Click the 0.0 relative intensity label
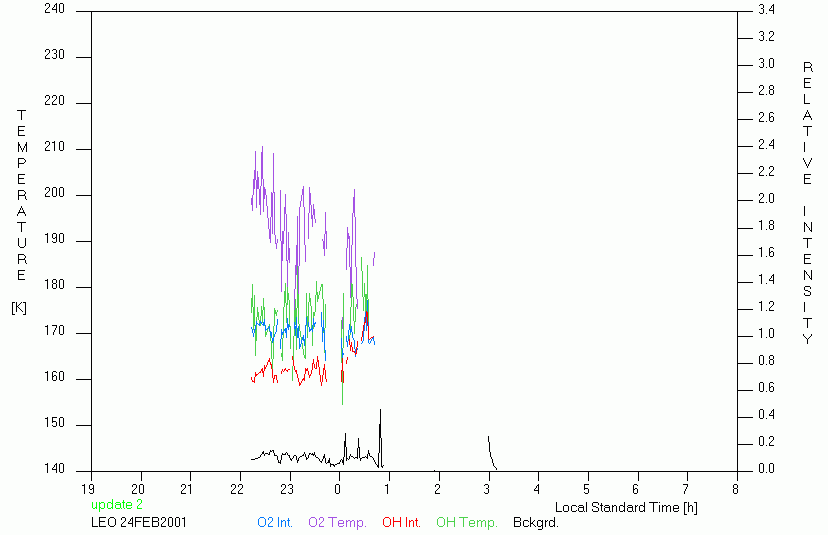The width and height of the screenshot is (828, 535). [x=766, y=468]
